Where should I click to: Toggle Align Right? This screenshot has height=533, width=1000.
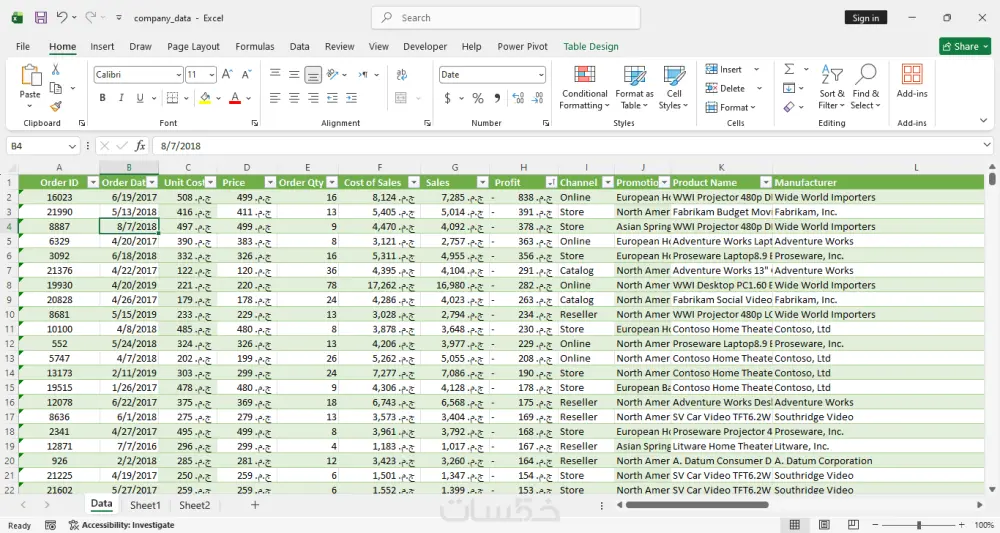click(313, 98)
